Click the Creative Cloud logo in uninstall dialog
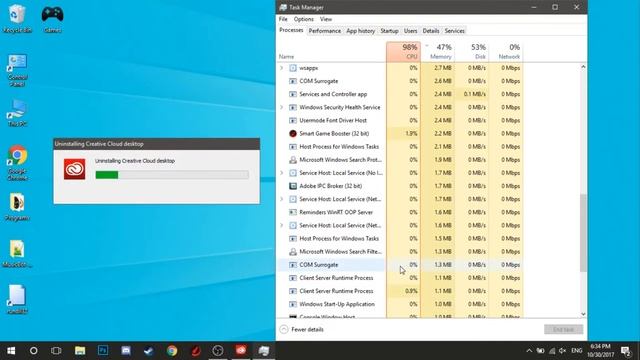 pyautogui.click(x=74, y=169)
